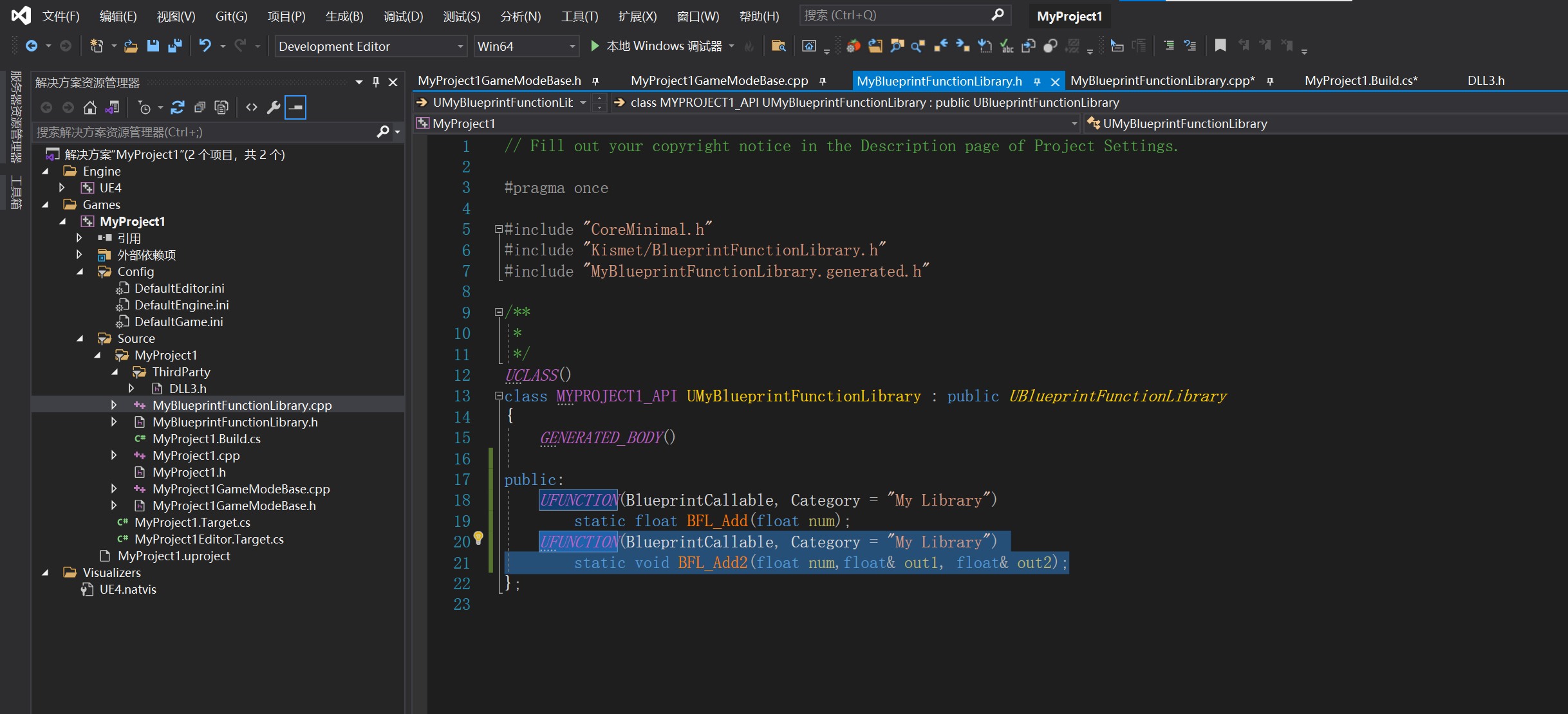1568x714 pixels.
Task: Click the collapse all icon in Solution Explorer
Action: [x=200, y=107]
